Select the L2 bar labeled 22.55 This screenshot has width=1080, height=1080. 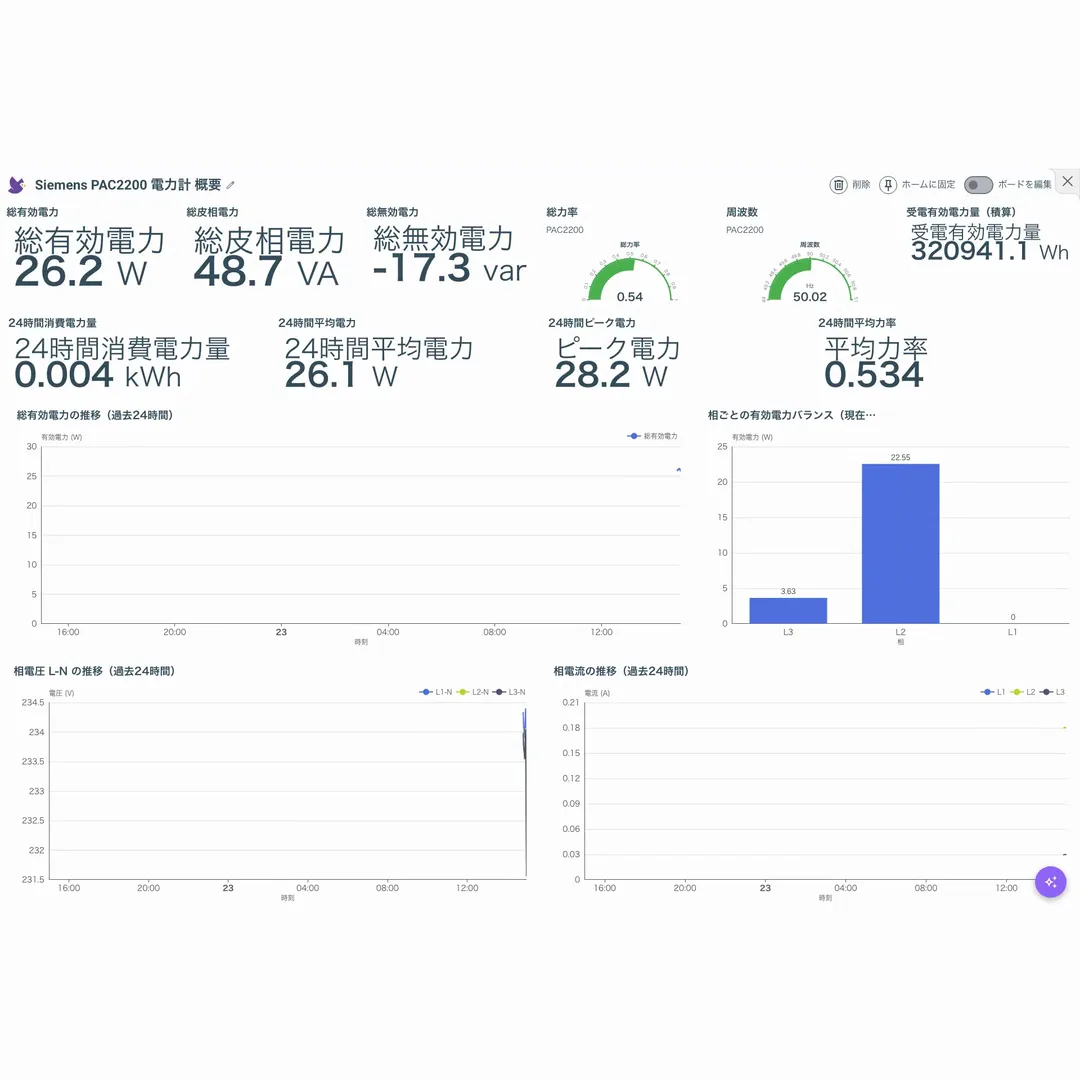tap(900, 543)
